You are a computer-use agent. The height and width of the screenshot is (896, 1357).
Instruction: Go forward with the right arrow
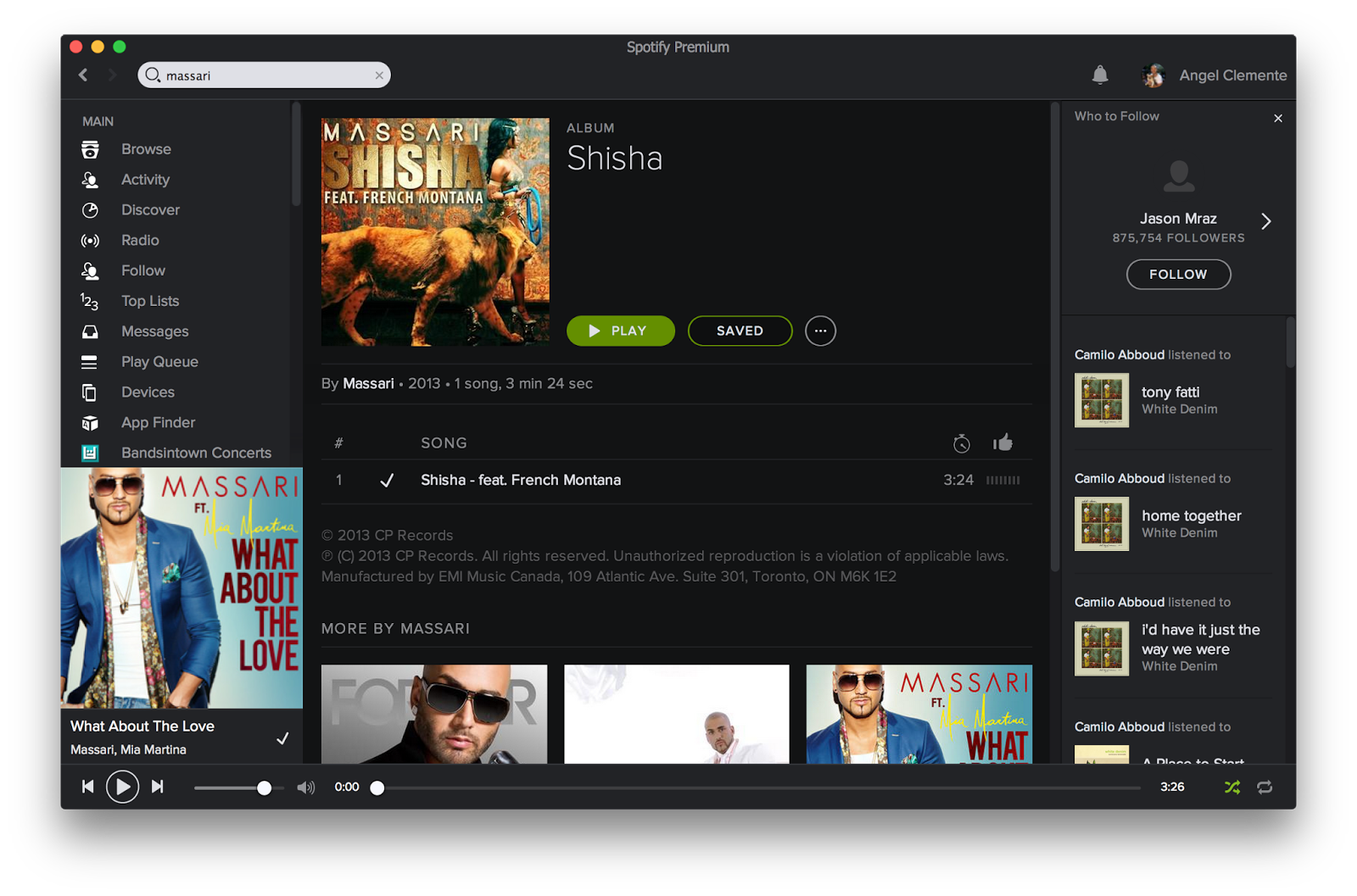(x=111, y=75)
